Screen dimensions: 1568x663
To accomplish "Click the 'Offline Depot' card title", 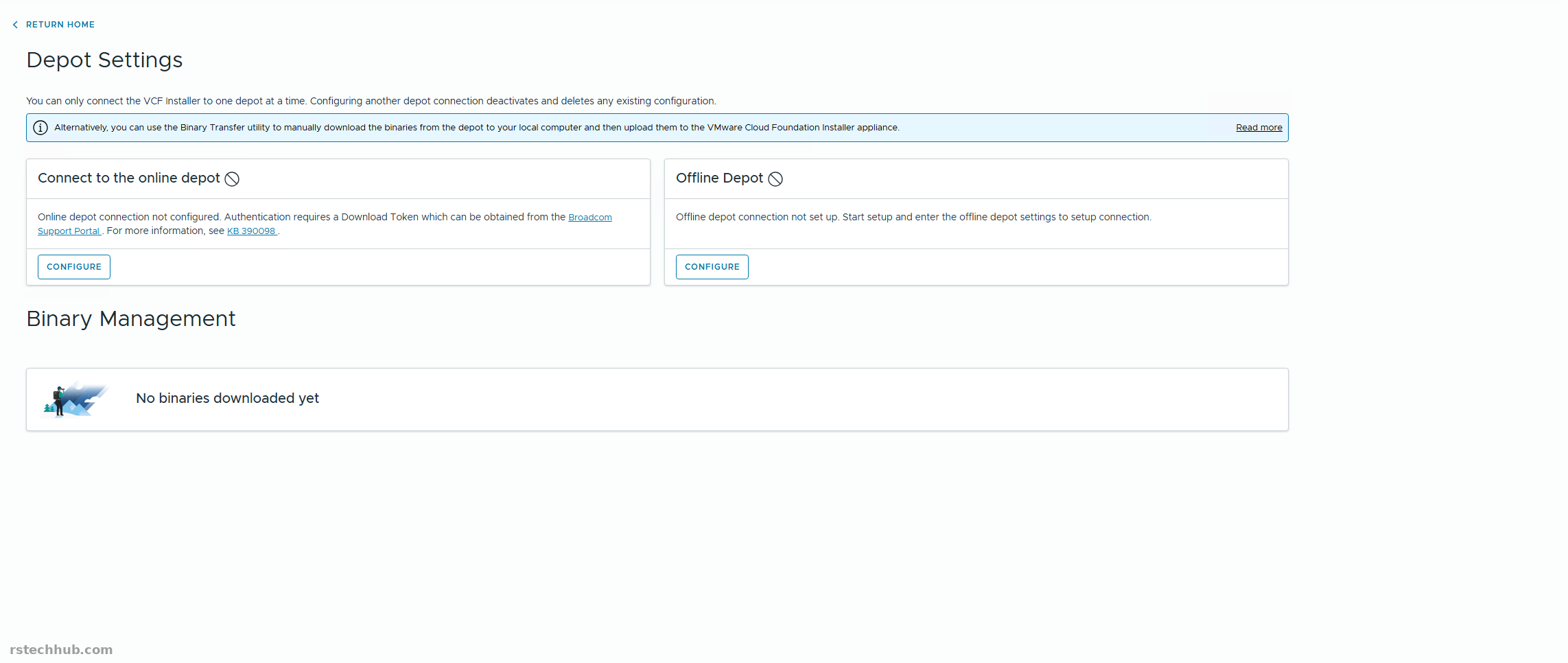I will pos(719,178).
